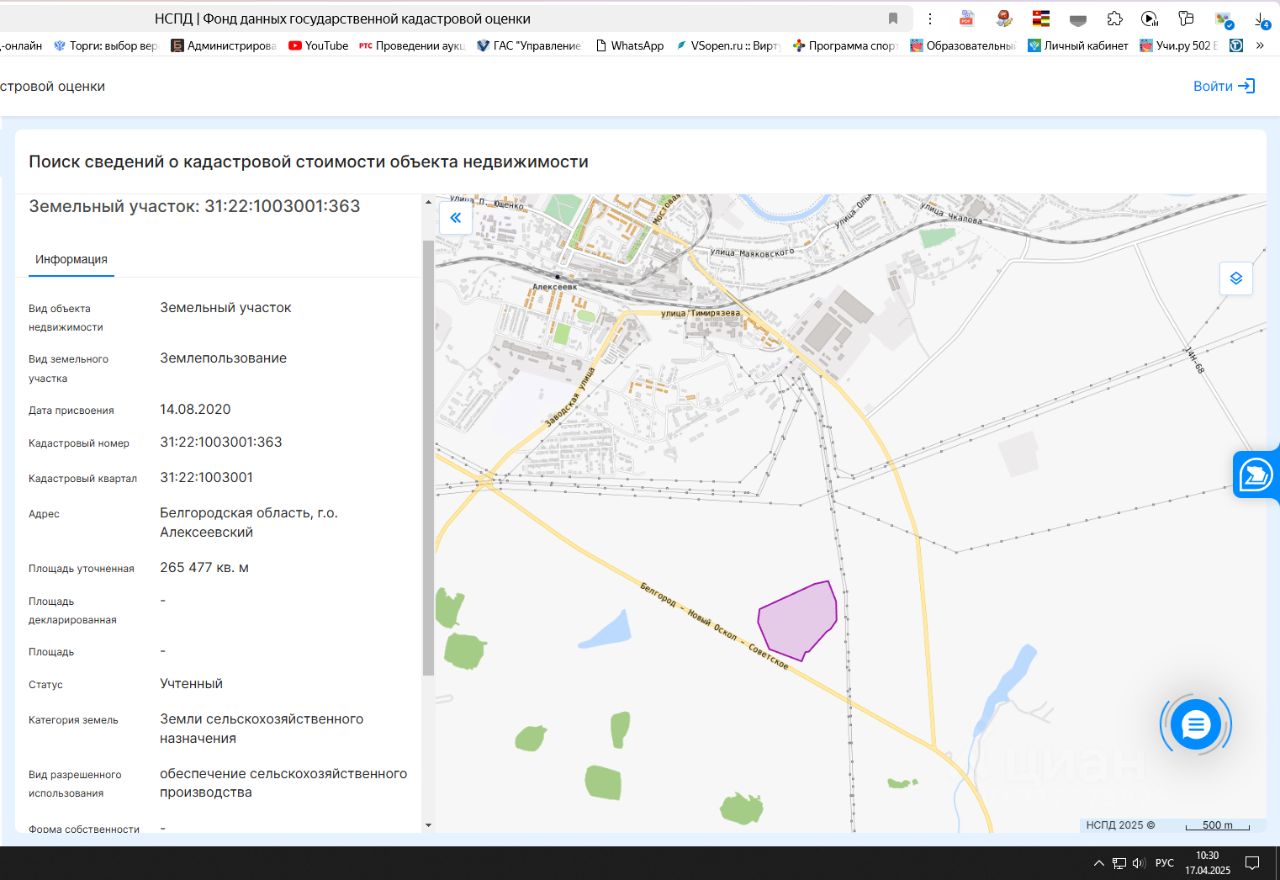
Task: Click the 'Заводская улица' label on map
Action: point(570,396)
